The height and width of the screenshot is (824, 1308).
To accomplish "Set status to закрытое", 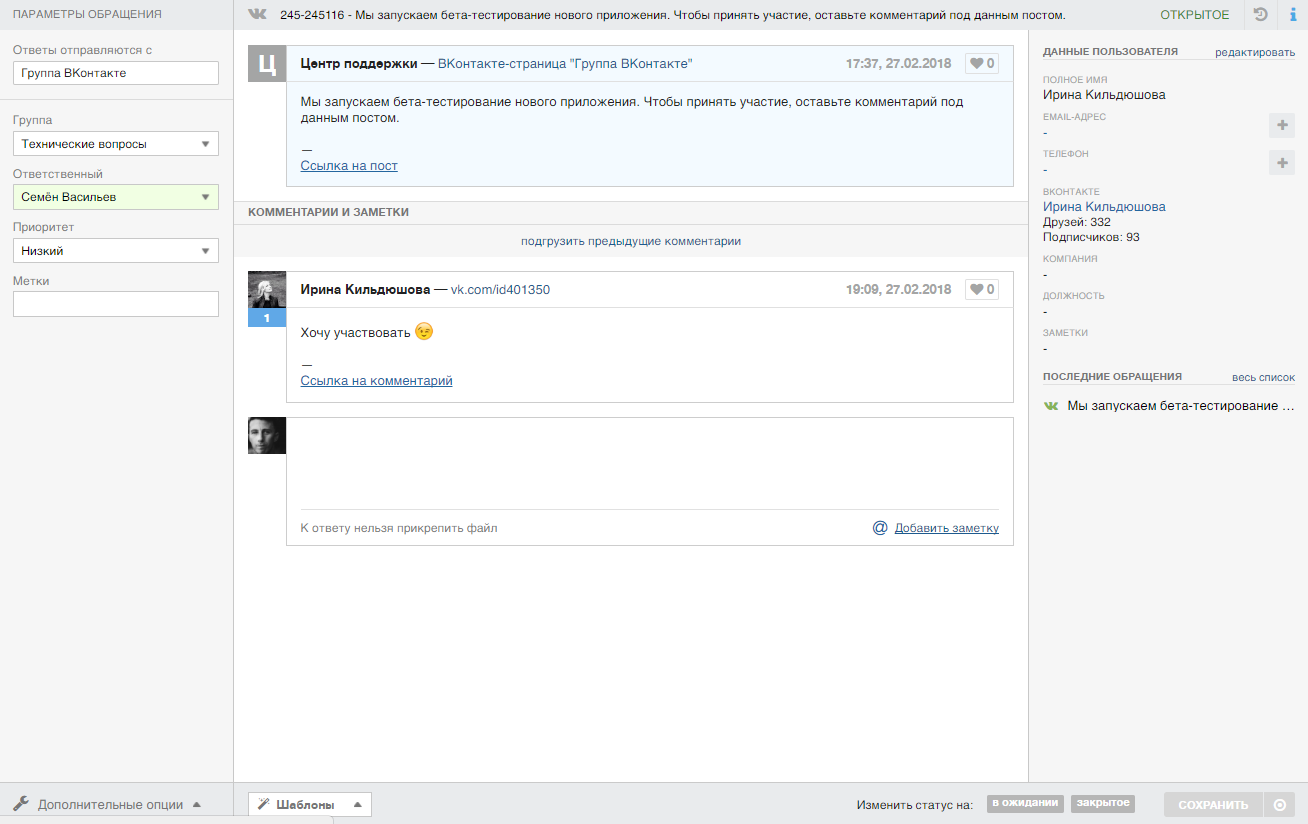I will [1103, 803].
